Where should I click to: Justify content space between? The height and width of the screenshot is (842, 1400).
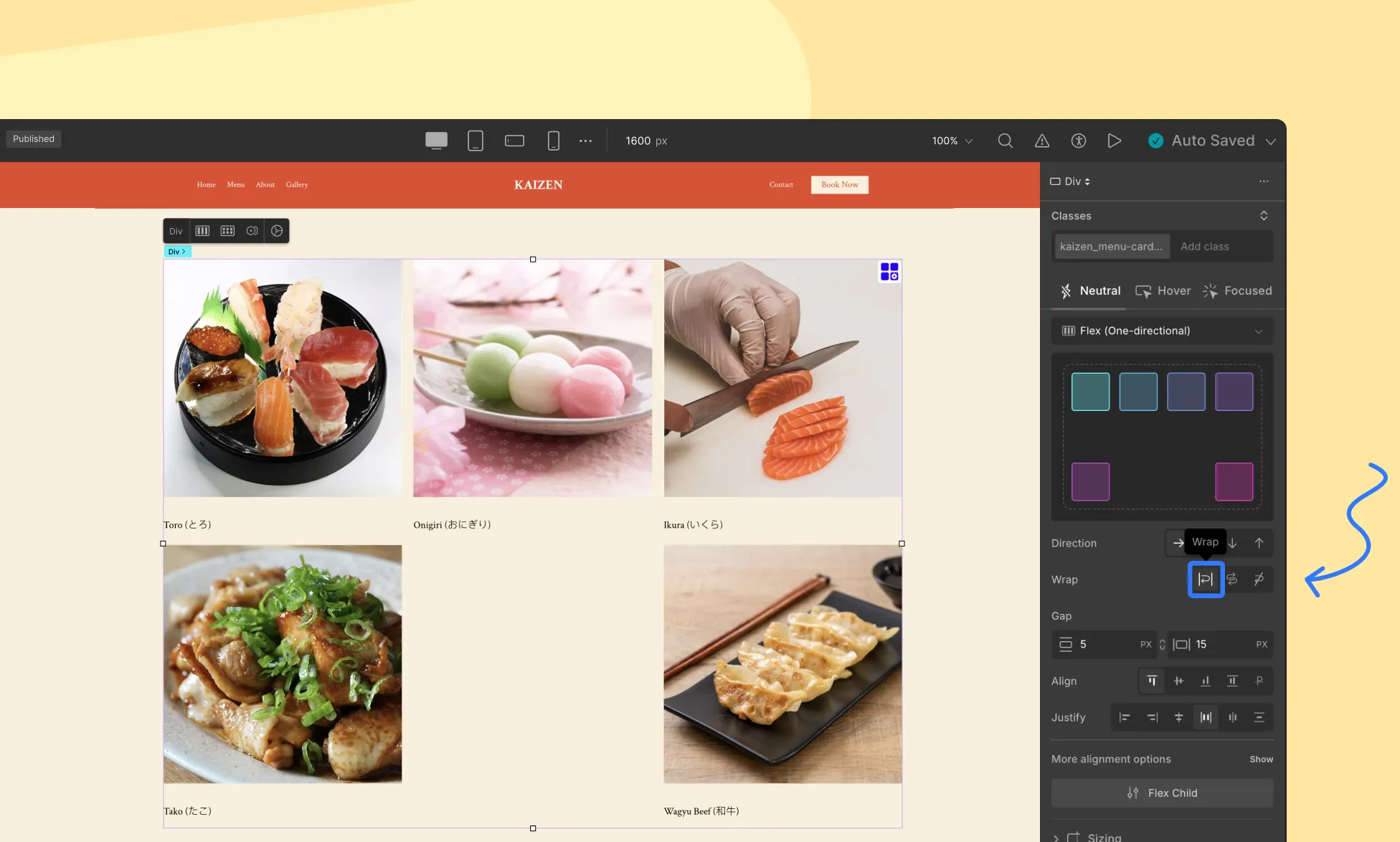1206,717
